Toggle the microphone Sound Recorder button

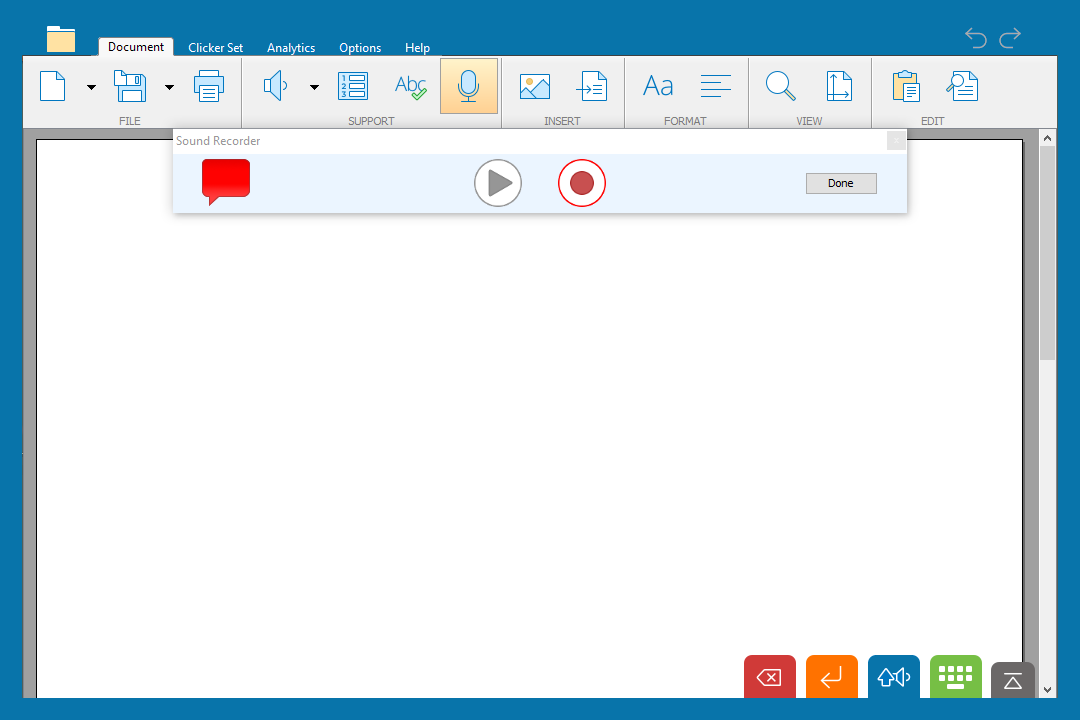[468, 87]
